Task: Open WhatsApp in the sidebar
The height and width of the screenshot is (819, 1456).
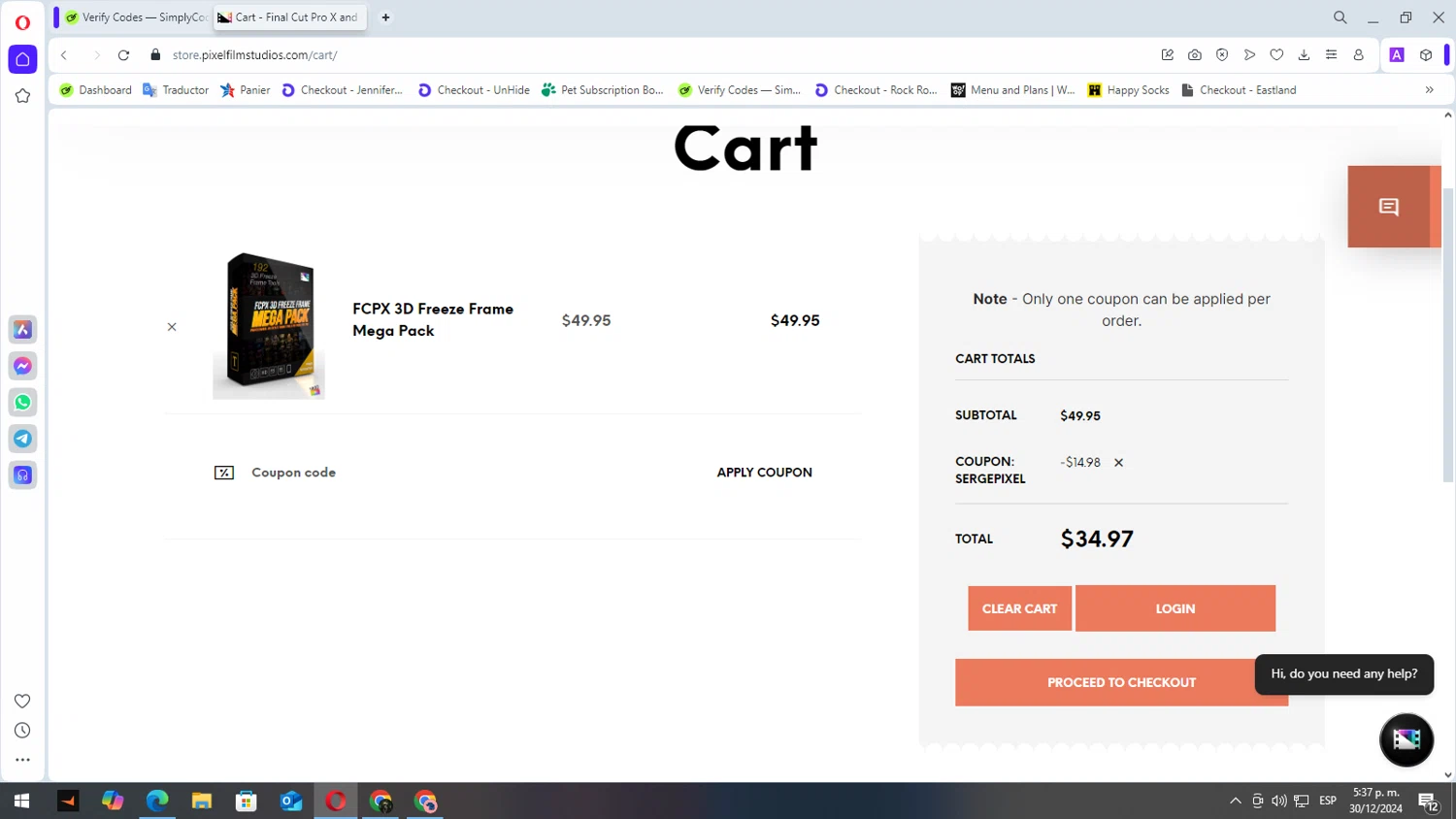Action: (x=22, y=403)
